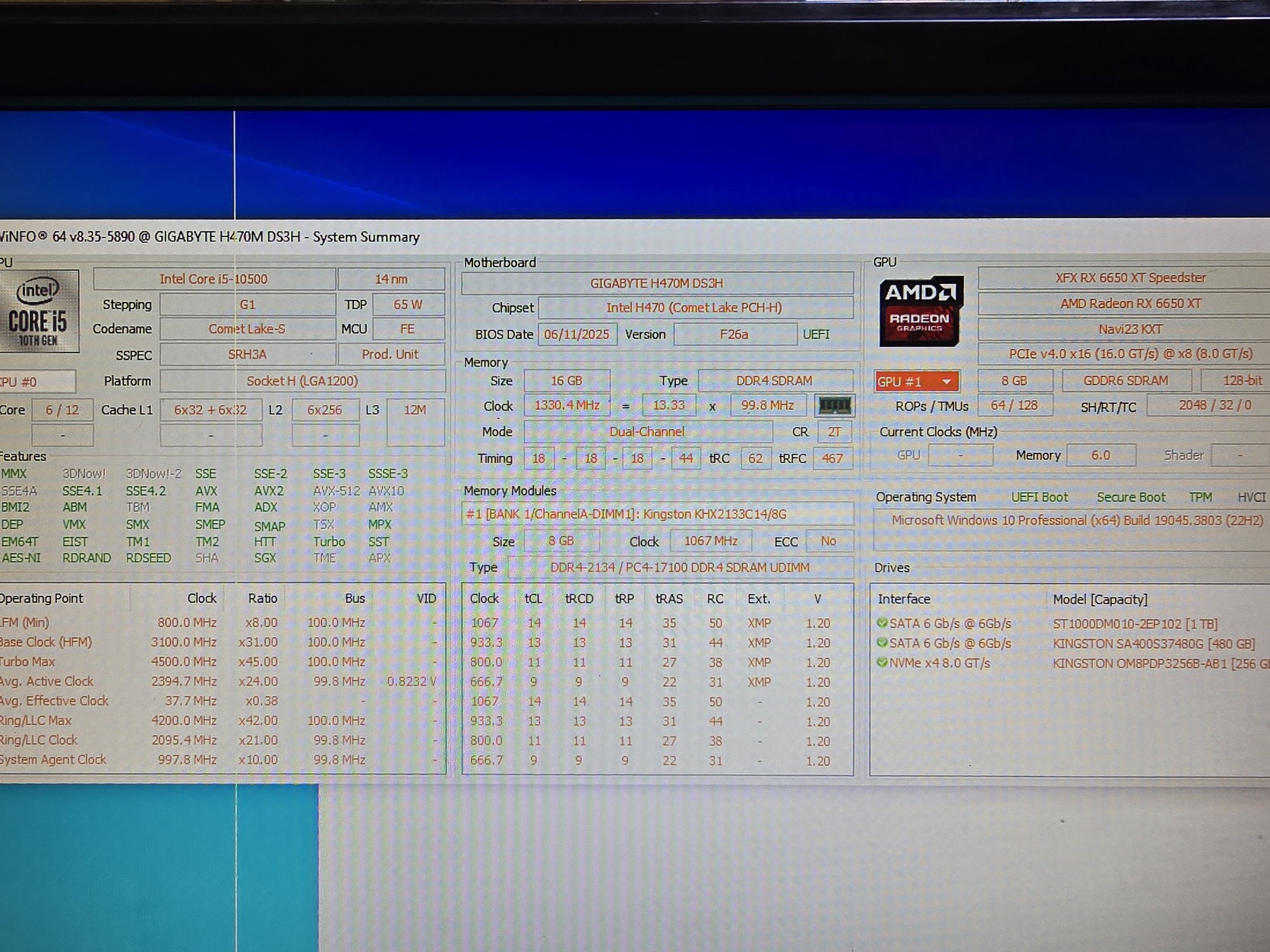
Task: Click the 2T command rate field
Action: click(835, 432)
